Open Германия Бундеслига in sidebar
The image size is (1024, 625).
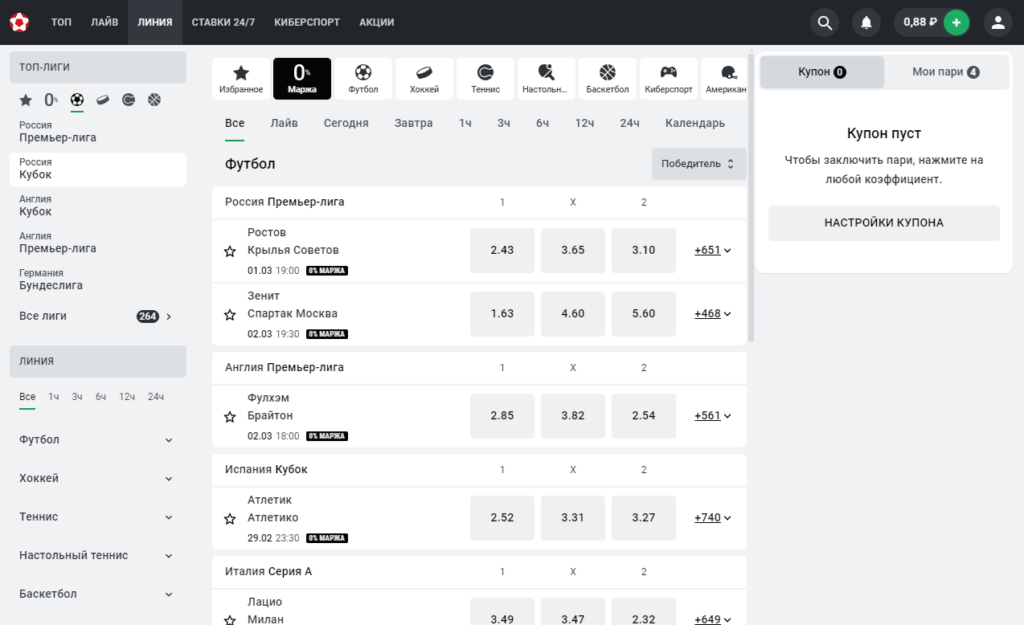tap(97, 280)
